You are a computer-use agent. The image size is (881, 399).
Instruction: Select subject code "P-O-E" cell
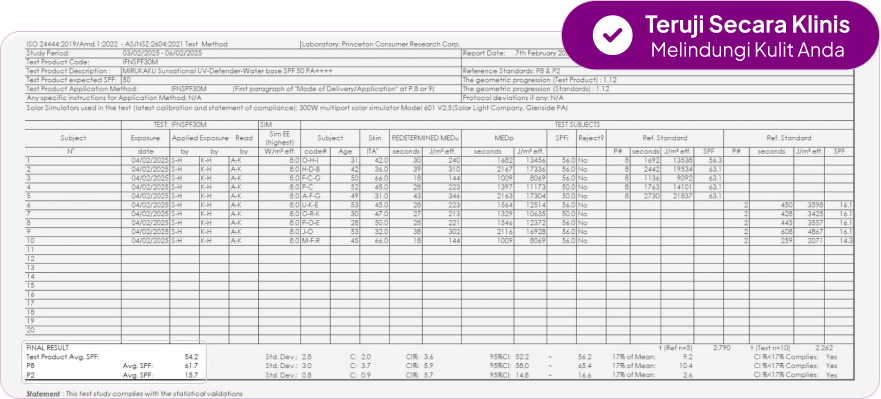point(311,224)
